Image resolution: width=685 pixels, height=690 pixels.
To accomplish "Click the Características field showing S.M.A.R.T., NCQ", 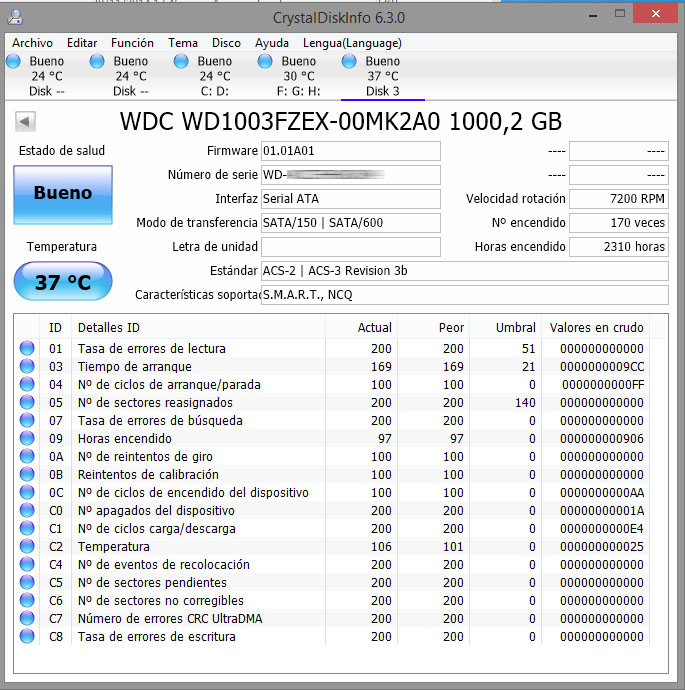I will 465,294.
